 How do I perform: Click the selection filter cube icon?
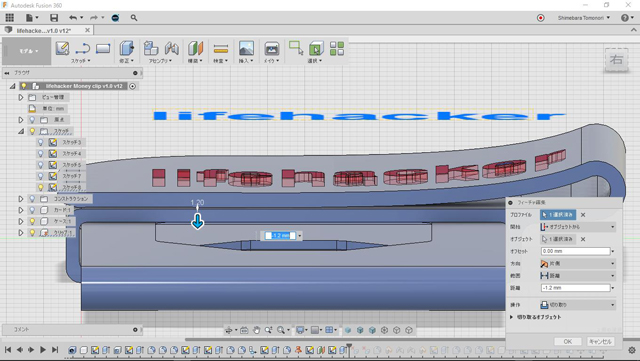pyautogui.click(x=316, y=48)
